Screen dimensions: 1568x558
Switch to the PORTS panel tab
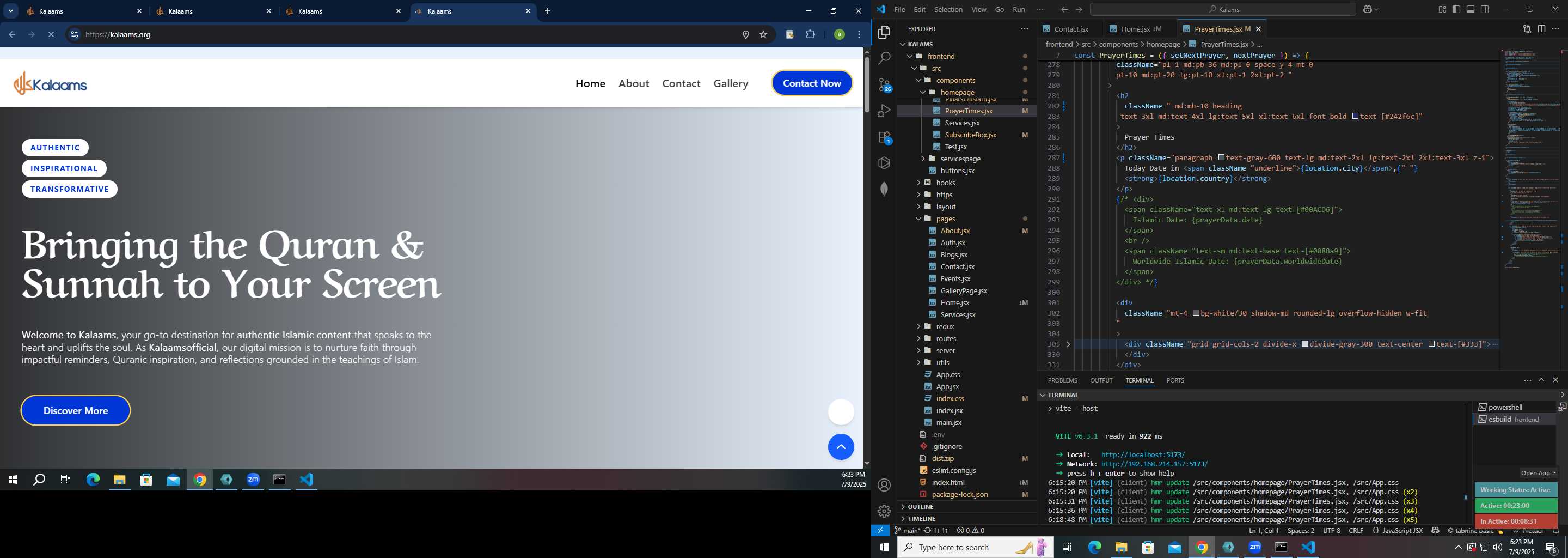point(1175,380)
